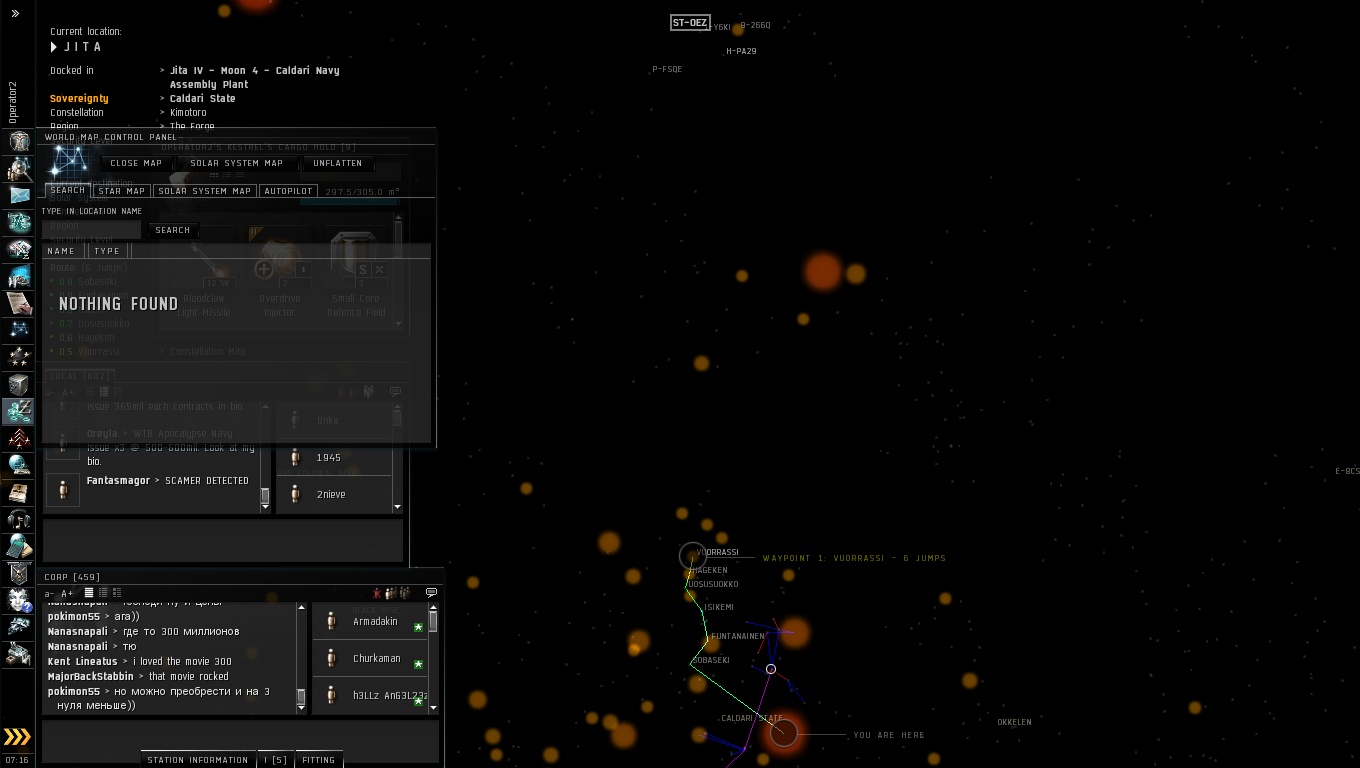Open the Fitting tab
1360x768 pixels.
[319, 760]
